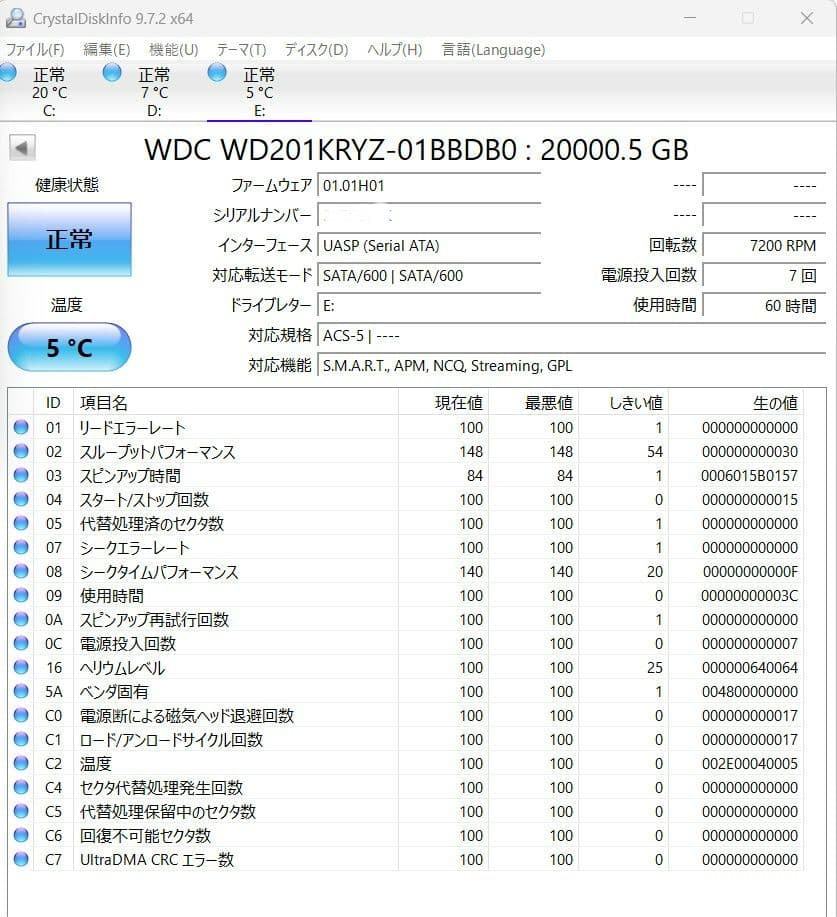The width and height of the screenshot is (837, 917).
Task: Click the blue status dot above drive C:
Action: click(x=7, y=71)
